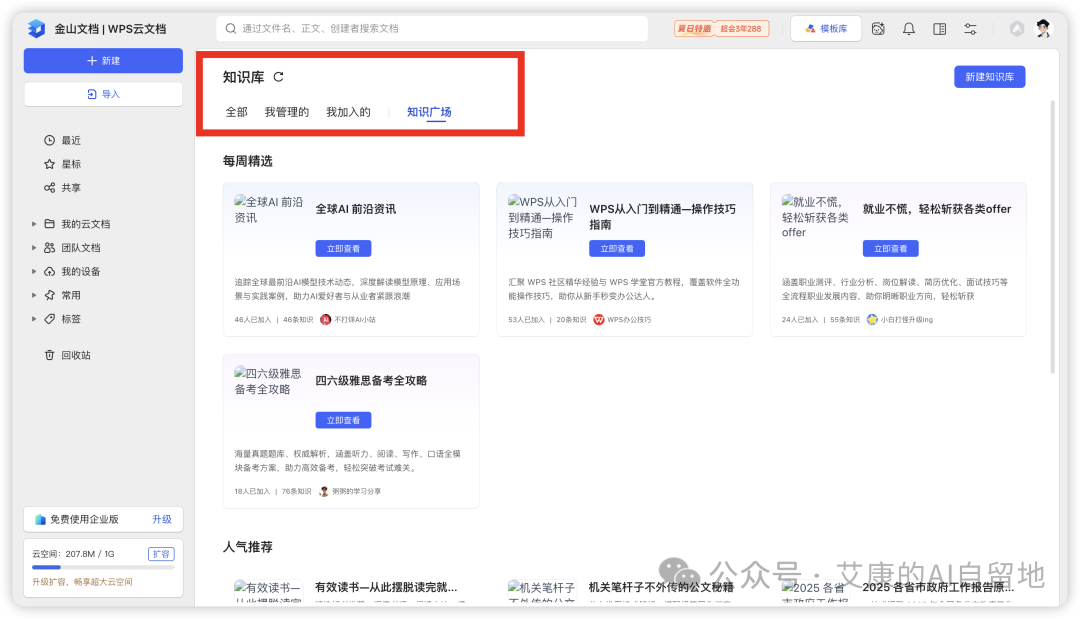Open the notifications bell
This screenshot has width=1080, height=619.
pyautogui.click(x=908, y=28)
